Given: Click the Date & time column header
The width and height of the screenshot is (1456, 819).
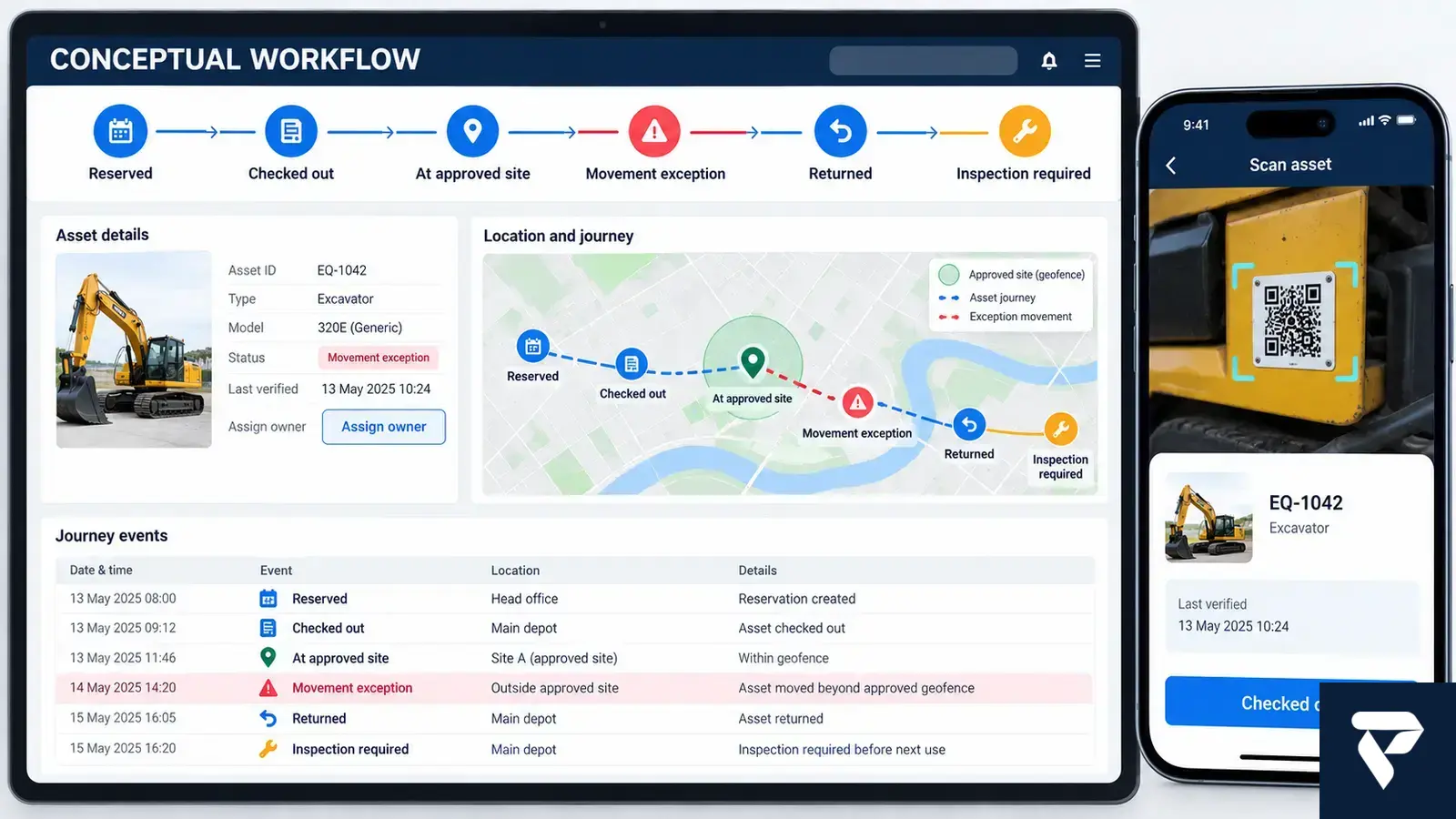Looking at the screenshot, I should [x=101, y=570].
